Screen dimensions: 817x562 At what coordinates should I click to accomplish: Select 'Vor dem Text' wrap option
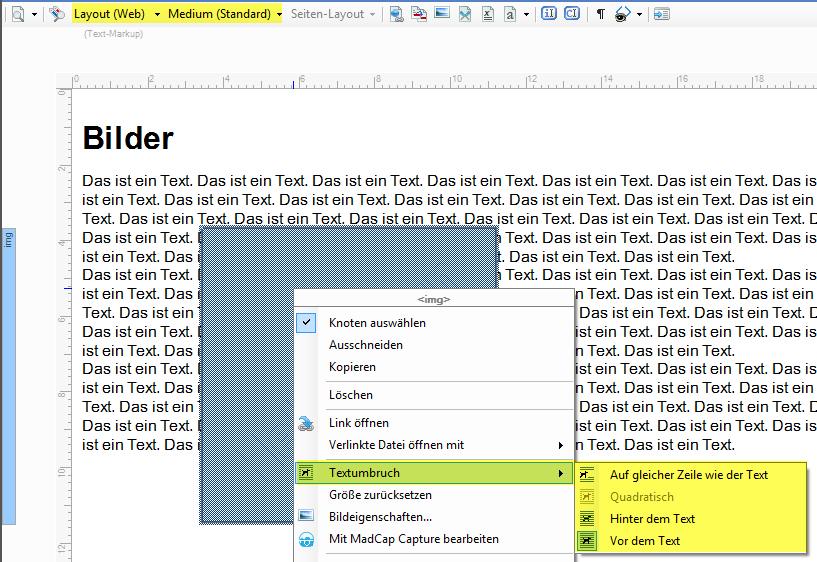coord(644,541)
